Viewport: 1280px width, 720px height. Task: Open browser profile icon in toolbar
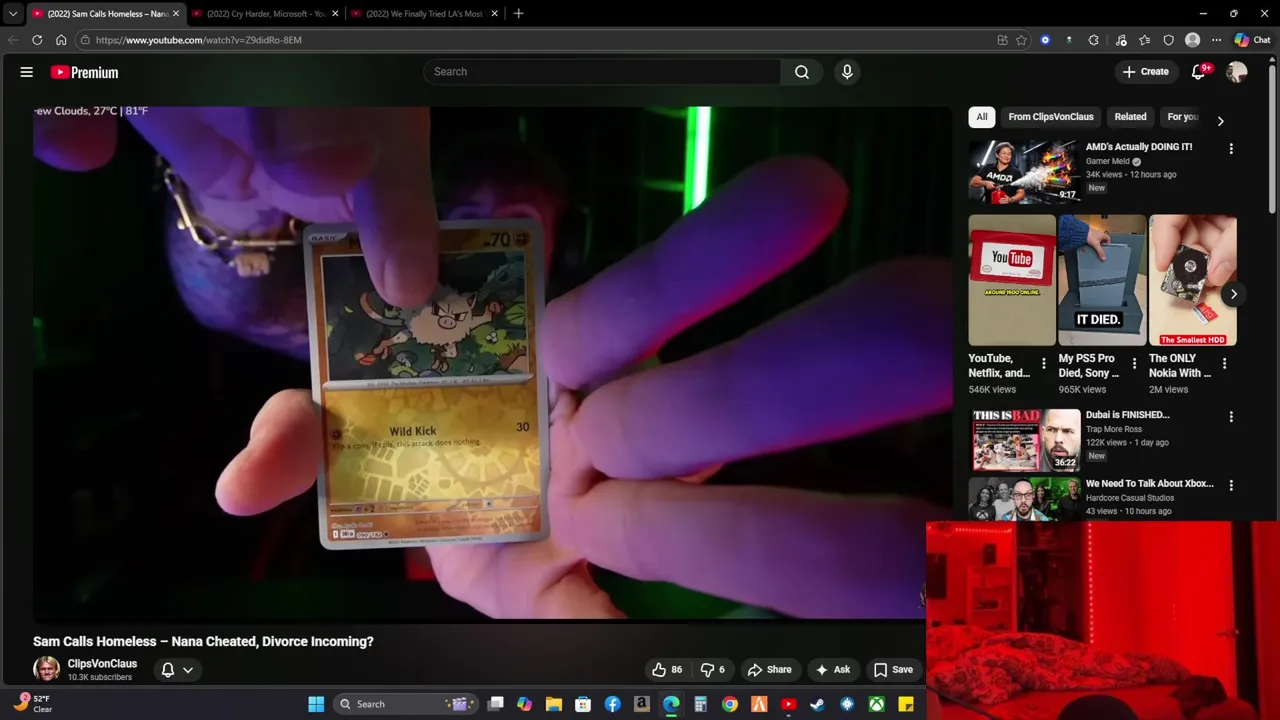point(1192,40)
